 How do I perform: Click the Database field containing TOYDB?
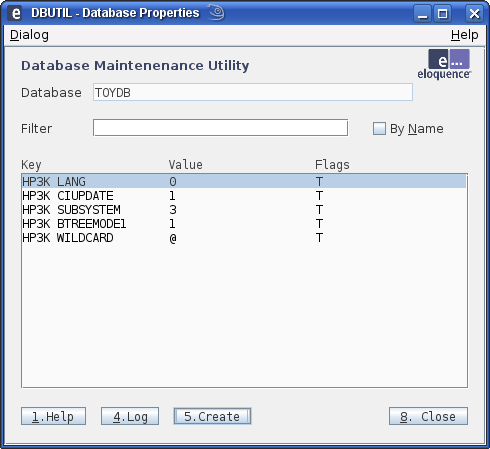point(253,92)
